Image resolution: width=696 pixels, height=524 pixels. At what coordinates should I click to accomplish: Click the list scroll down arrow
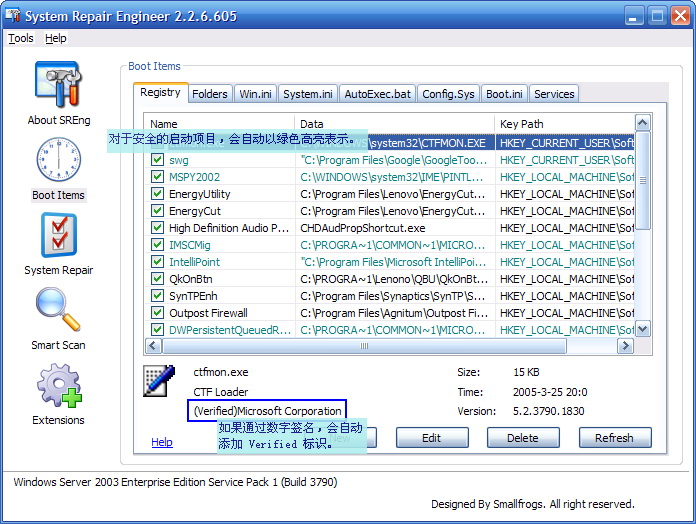pyautogui.click(x=643, y=329)
